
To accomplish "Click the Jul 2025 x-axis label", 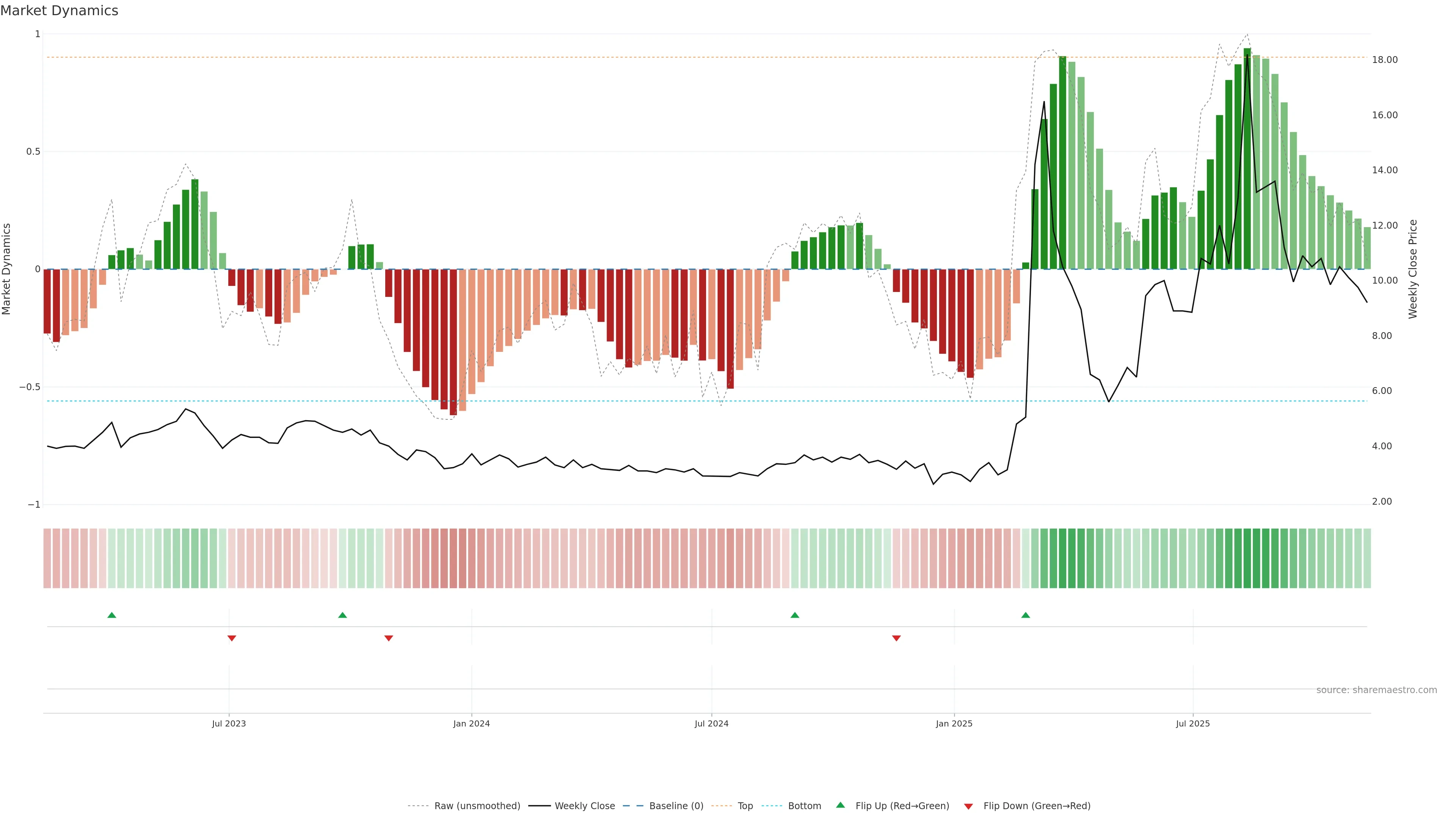I will pos(1192,723).
